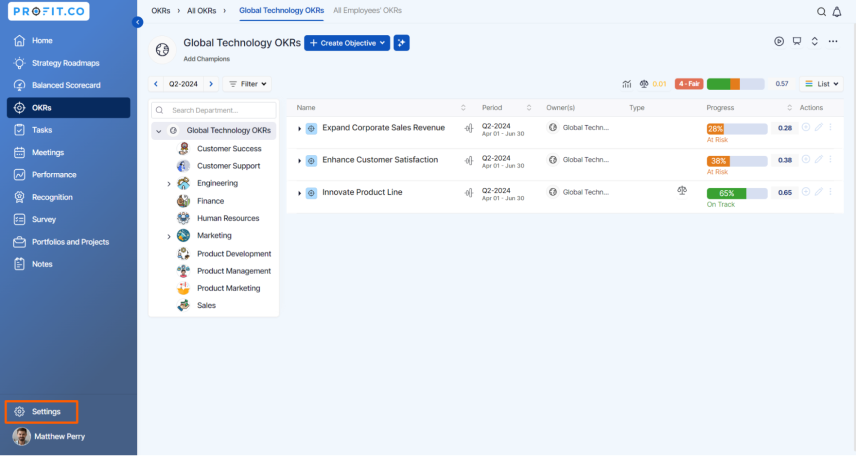The height and width of the screenshot is (456, 856).
Task: Select Sales department
Action: click(x=206, y=305)
